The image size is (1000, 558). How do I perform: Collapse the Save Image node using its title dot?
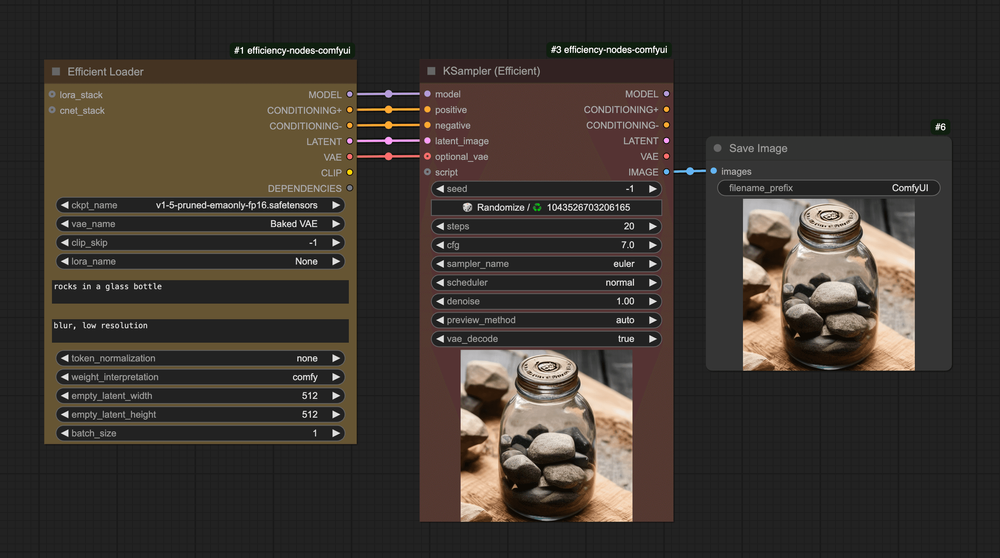[x=717, y=148]
